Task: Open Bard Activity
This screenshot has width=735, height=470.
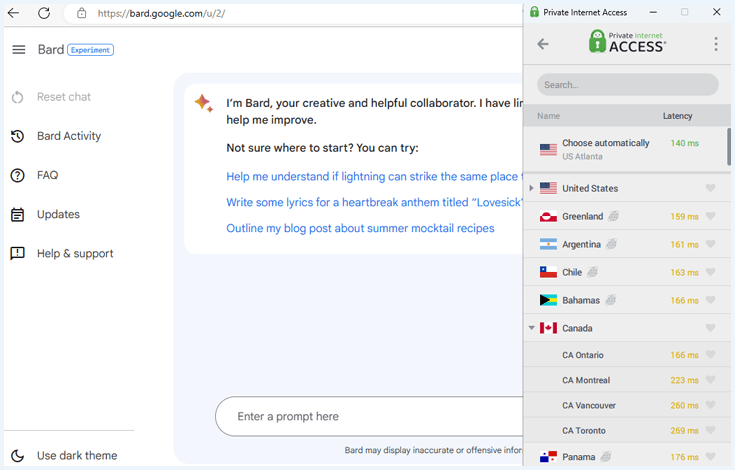Action: pos(69,136)
